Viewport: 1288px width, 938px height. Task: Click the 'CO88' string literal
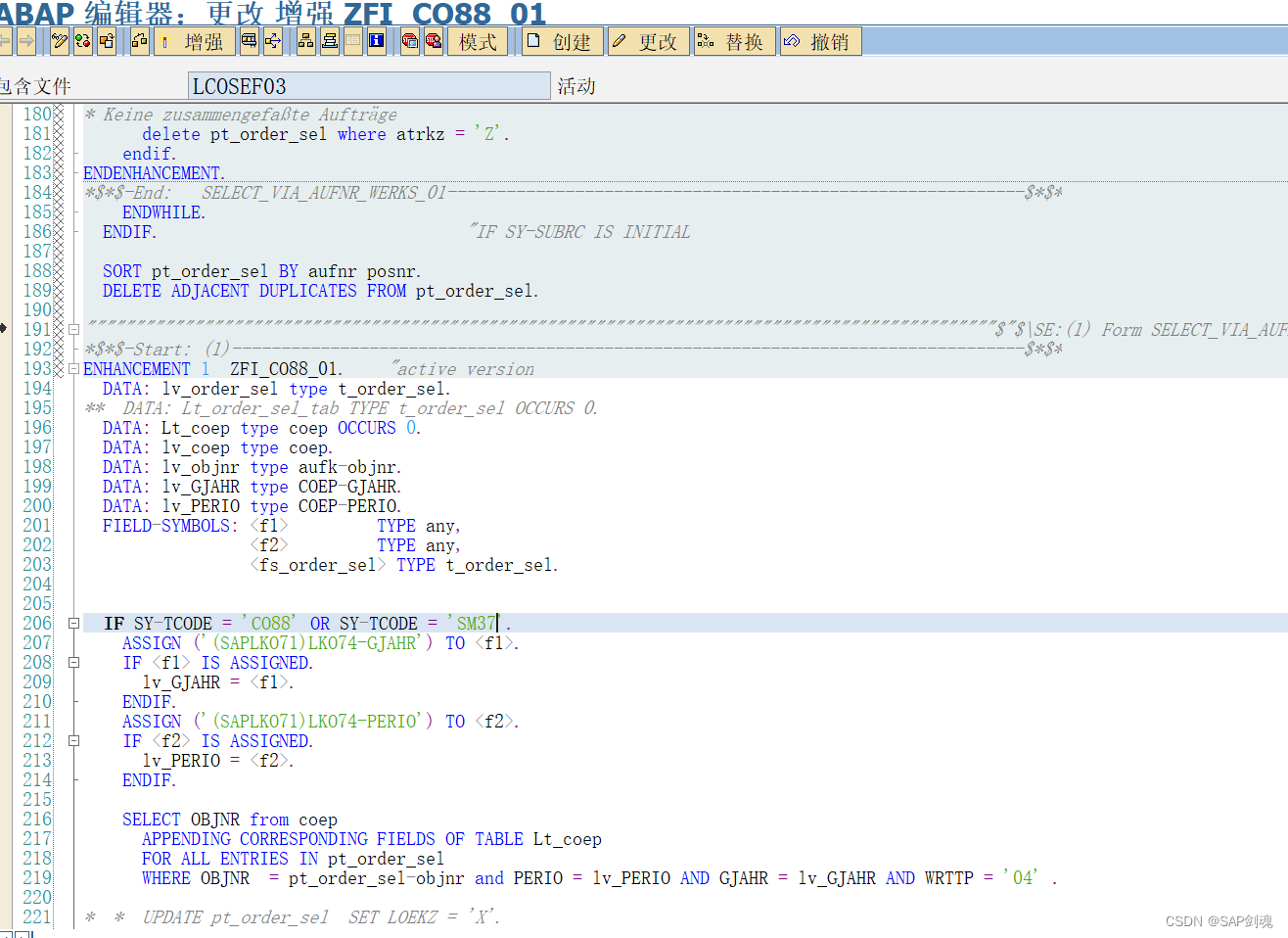click(x=269, y=624)
